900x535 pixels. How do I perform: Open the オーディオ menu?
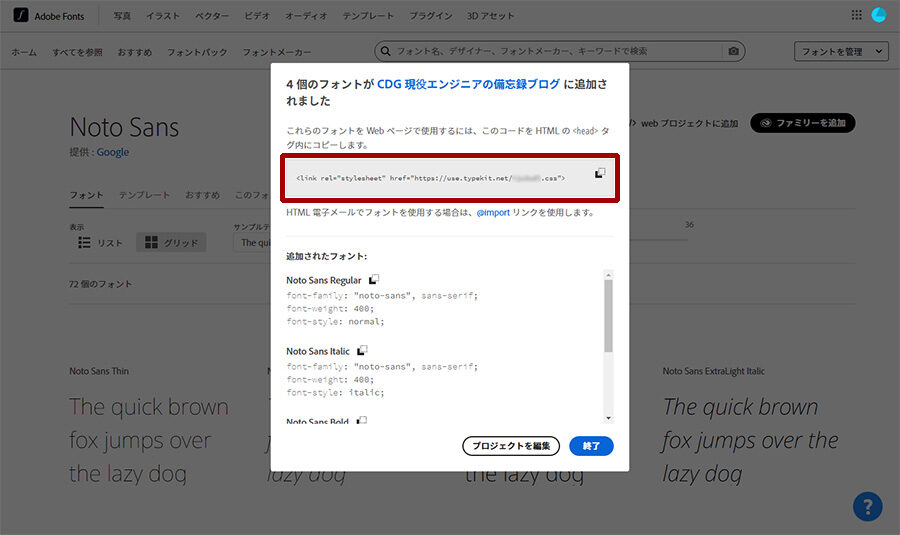tap(306, 15)
